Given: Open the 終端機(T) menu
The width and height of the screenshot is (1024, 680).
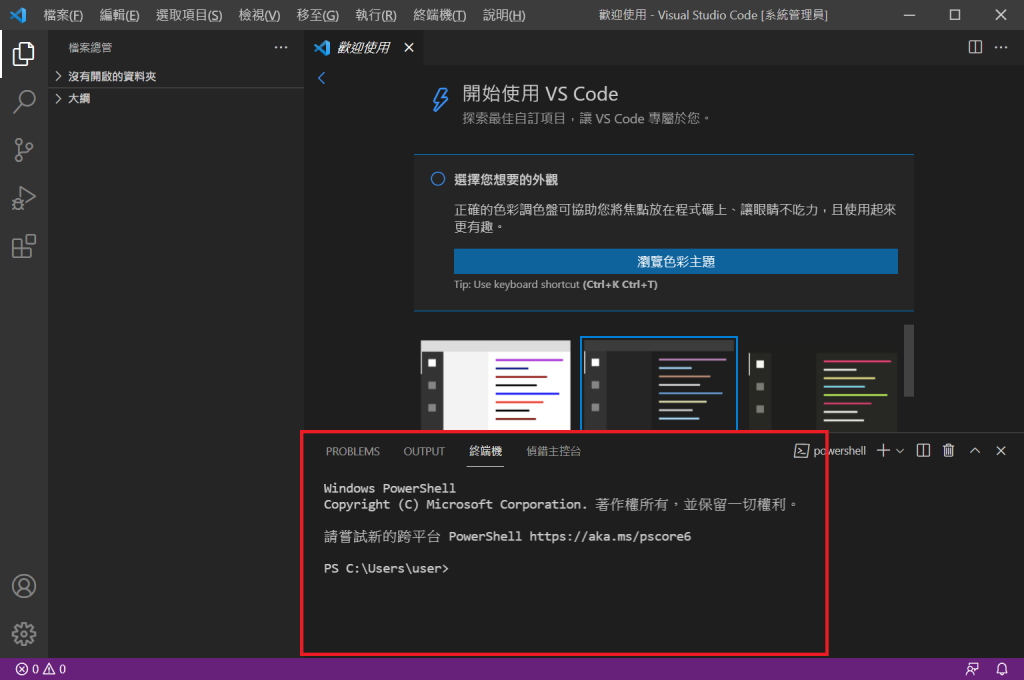Looking at the screenshot, I should tap(440, 15).
